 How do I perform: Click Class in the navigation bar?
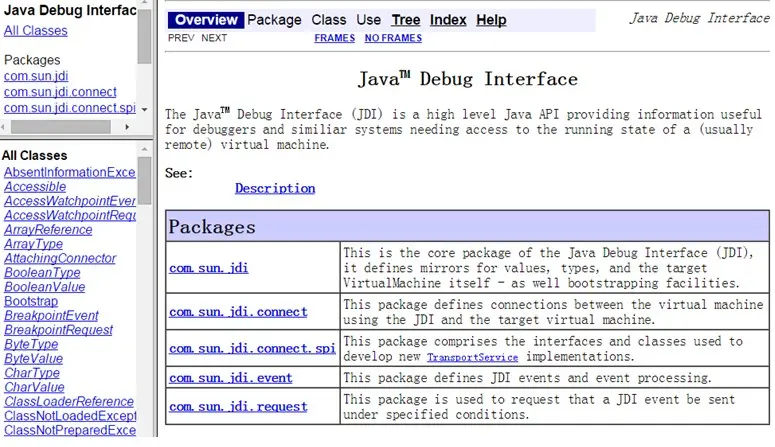tap(329, 20)
